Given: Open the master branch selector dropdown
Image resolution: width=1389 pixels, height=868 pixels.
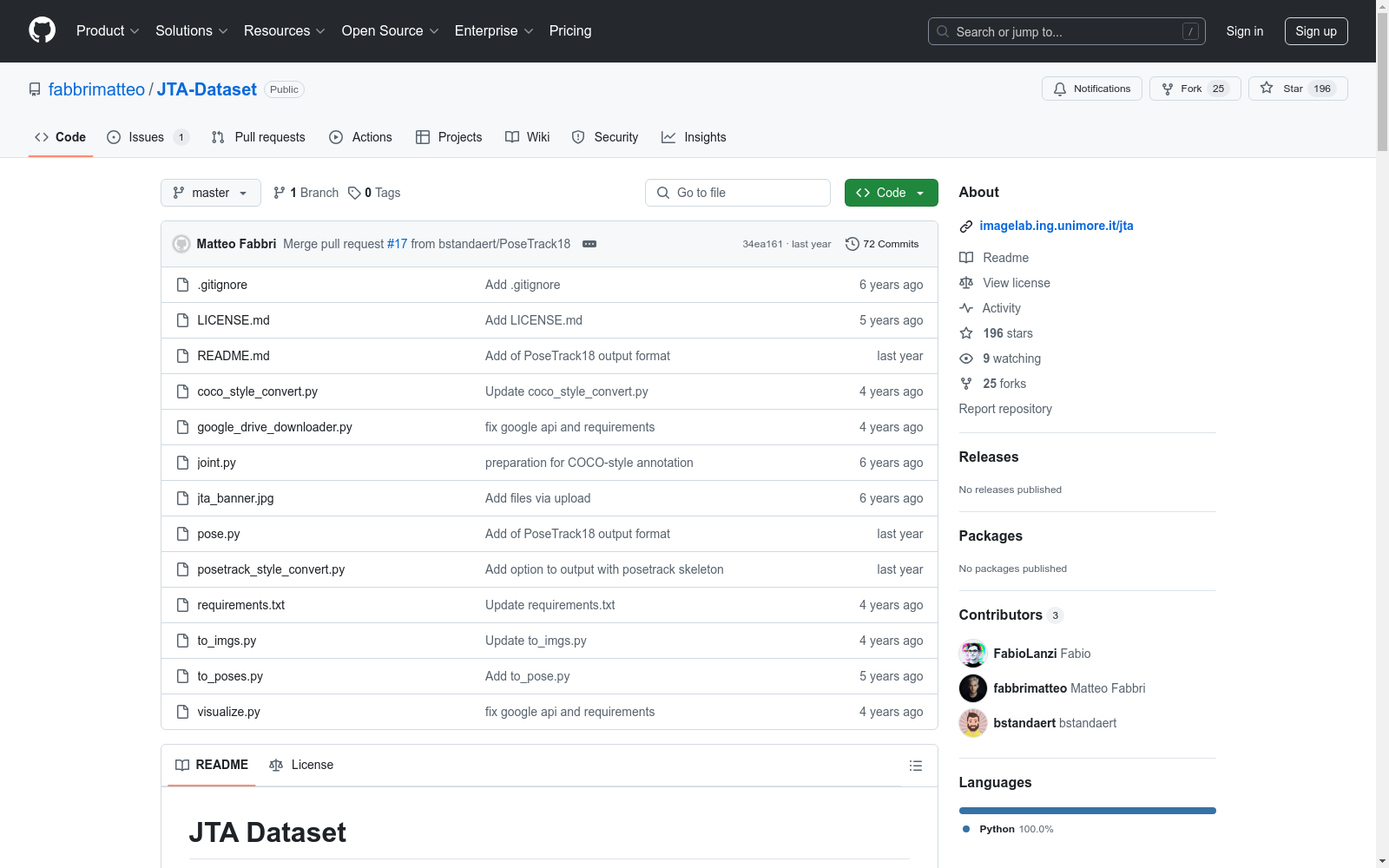Looking at the screenshot, I should (211, 193).
